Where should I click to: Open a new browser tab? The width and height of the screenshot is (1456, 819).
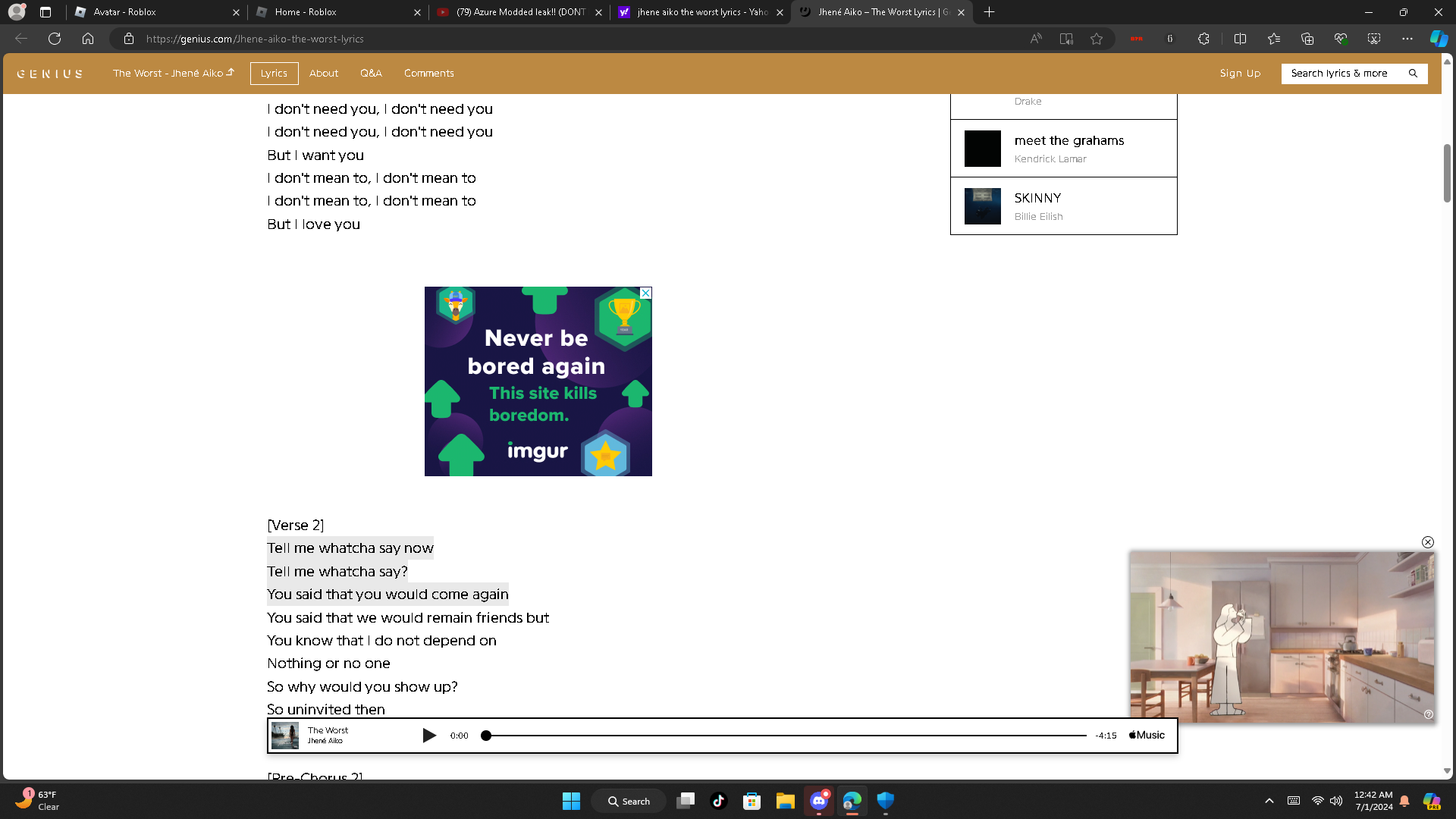989,12
